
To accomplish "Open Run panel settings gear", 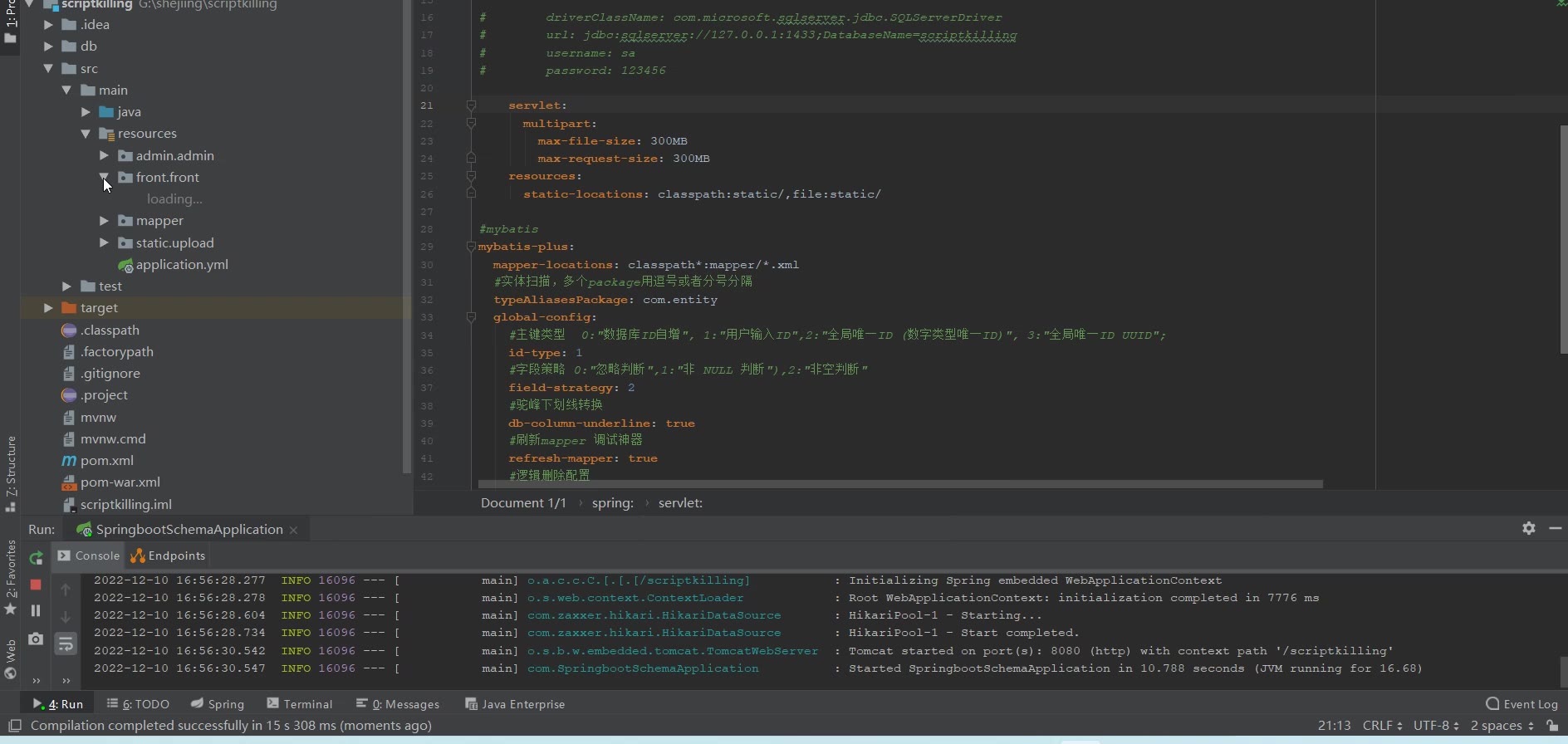I will 1528,528.
